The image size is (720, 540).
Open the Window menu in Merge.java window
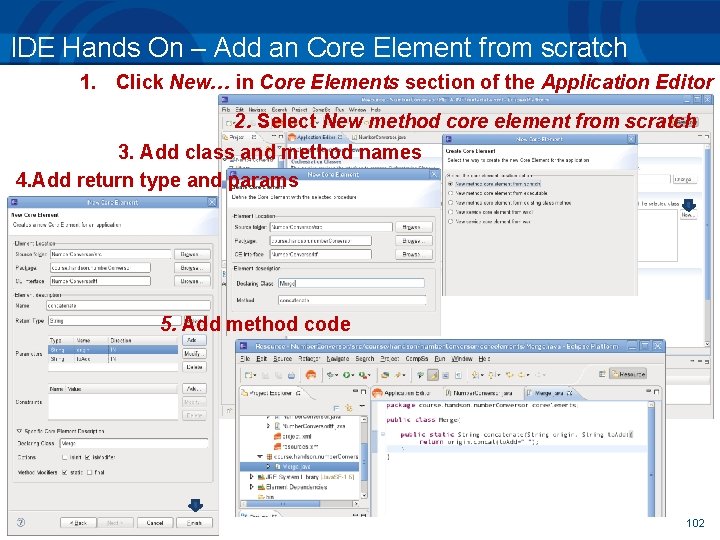[462, 359]
